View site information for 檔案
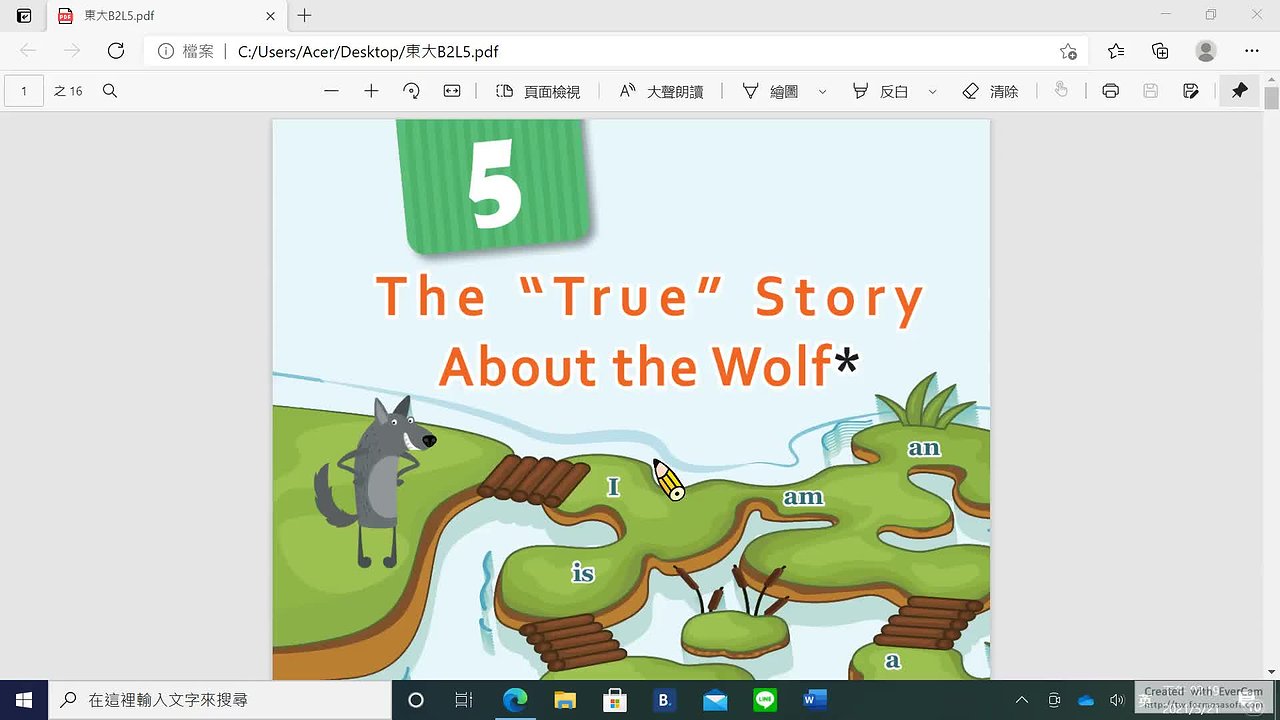This screenshot has height=720, width=1280. (186, 51)
